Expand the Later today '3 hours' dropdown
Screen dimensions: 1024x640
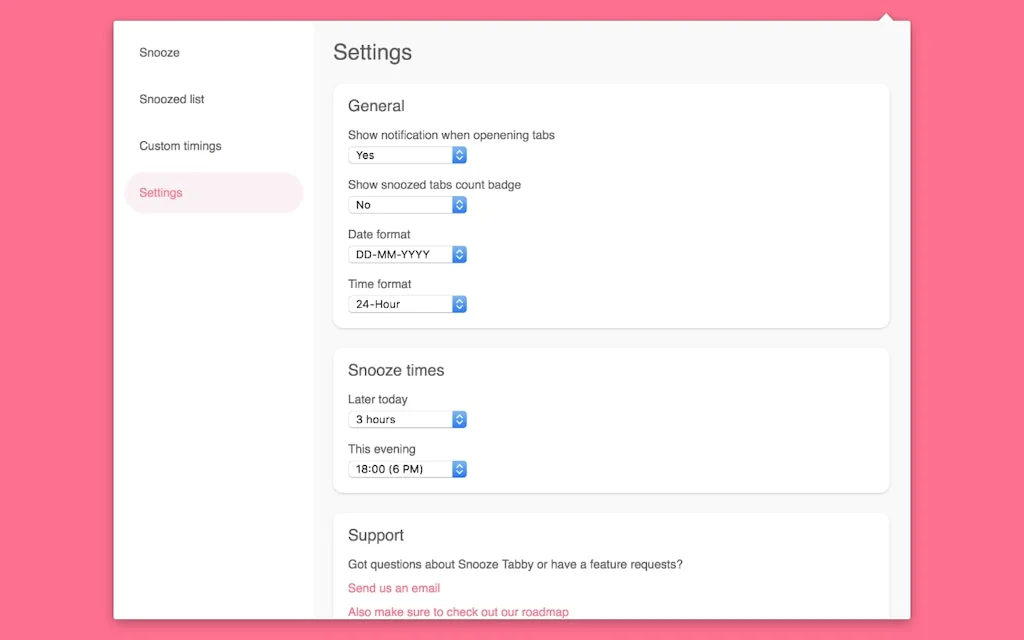point(407,420)
